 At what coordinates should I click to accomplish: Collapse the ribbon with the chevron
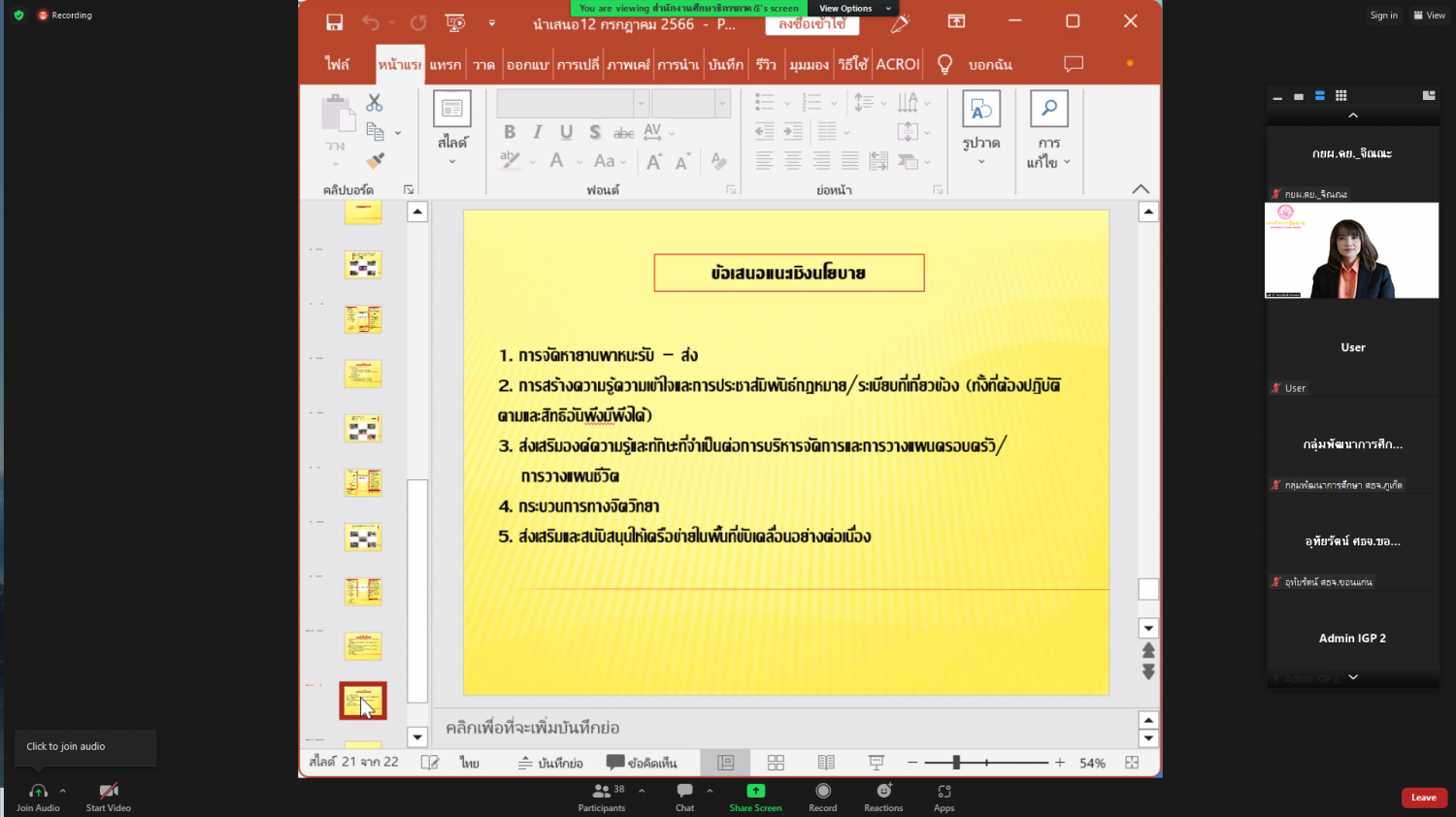click(1141, 189)
